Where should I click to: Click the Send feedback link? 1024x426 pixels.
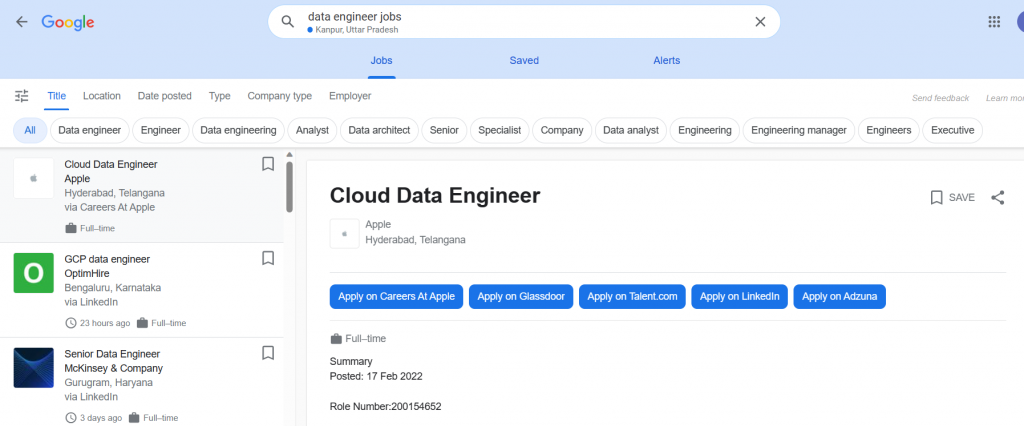pyautogui.click(x=940, y=98)
